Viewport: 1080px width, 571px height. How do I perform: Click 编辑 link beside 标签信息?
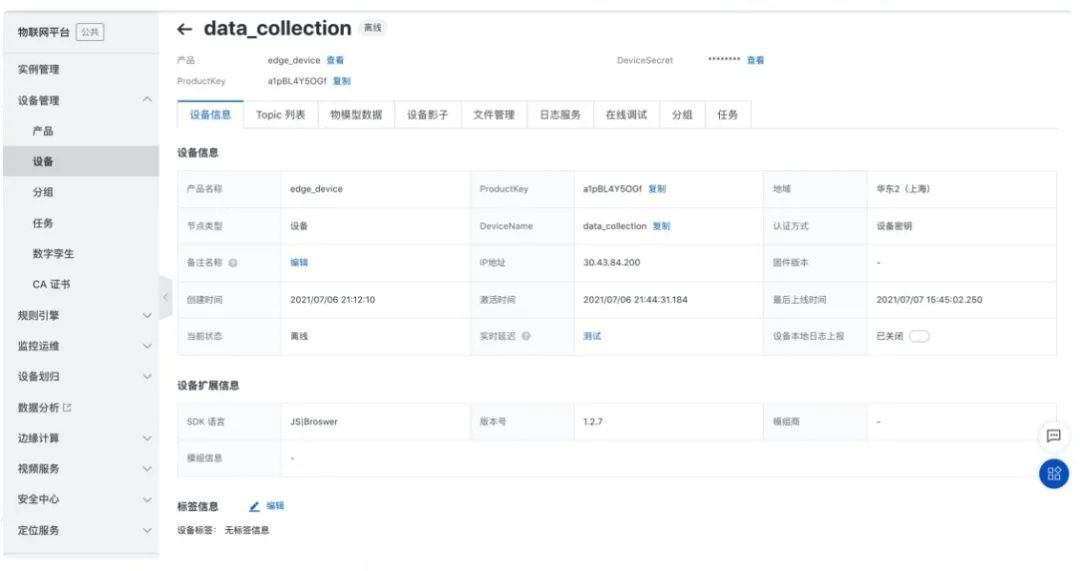(x=275, y=506)
